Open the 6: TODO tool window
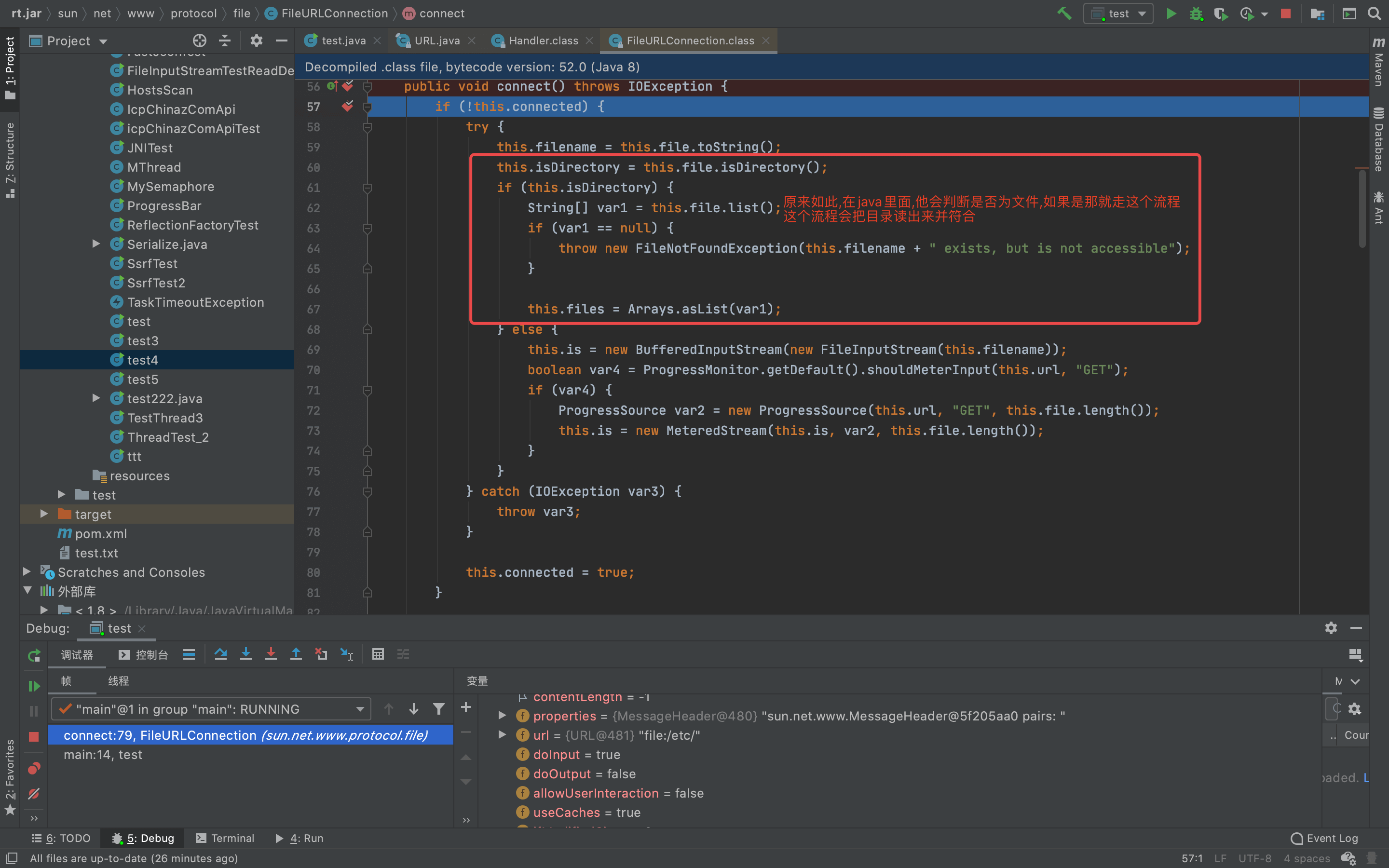This screenshot has width=1389, height=868. pyautogui.click(x=61, y=838)
